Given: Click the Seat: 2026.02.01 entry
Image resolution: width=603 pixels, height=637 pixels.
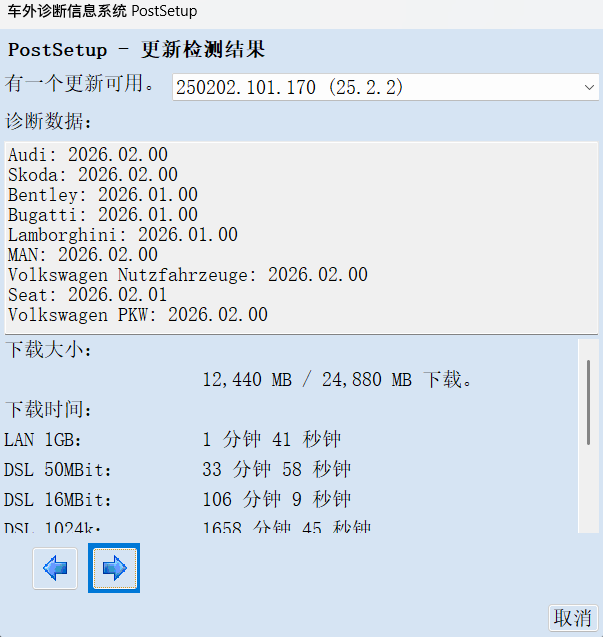Looking at the screenshot, I should [87, 295].
